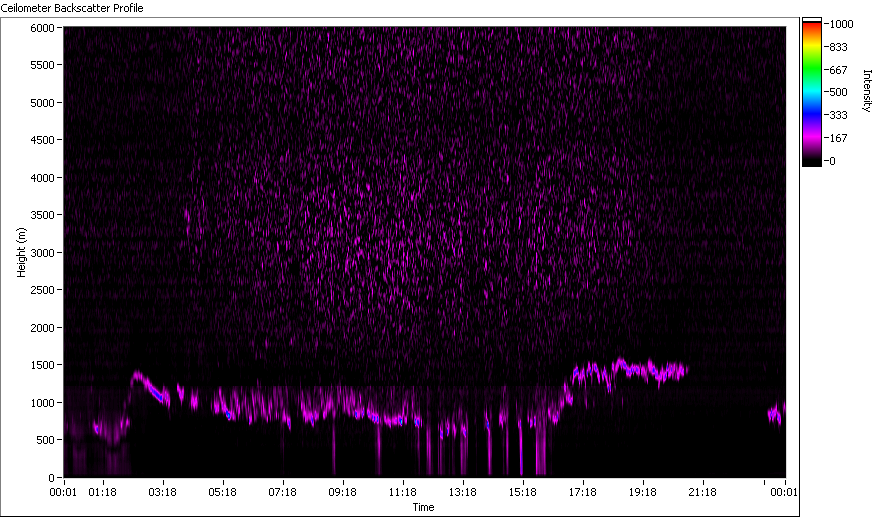The height and width of the screenshot is (517, 876).
Task: Pick the 0 value on the Intensity scale
Action: (x=833, y=162)
